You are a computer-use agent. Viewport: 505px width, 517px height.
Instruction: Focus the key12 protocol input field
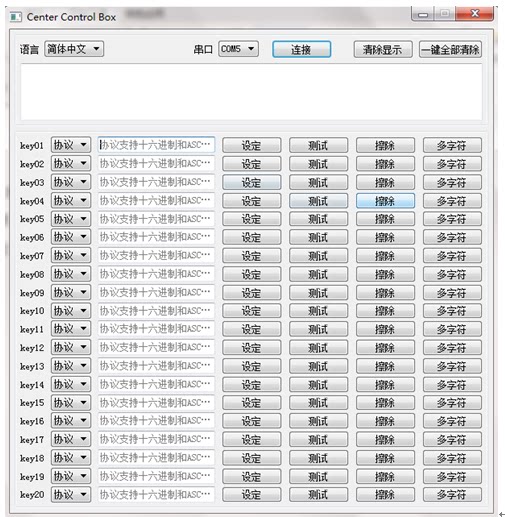(156, 347)
